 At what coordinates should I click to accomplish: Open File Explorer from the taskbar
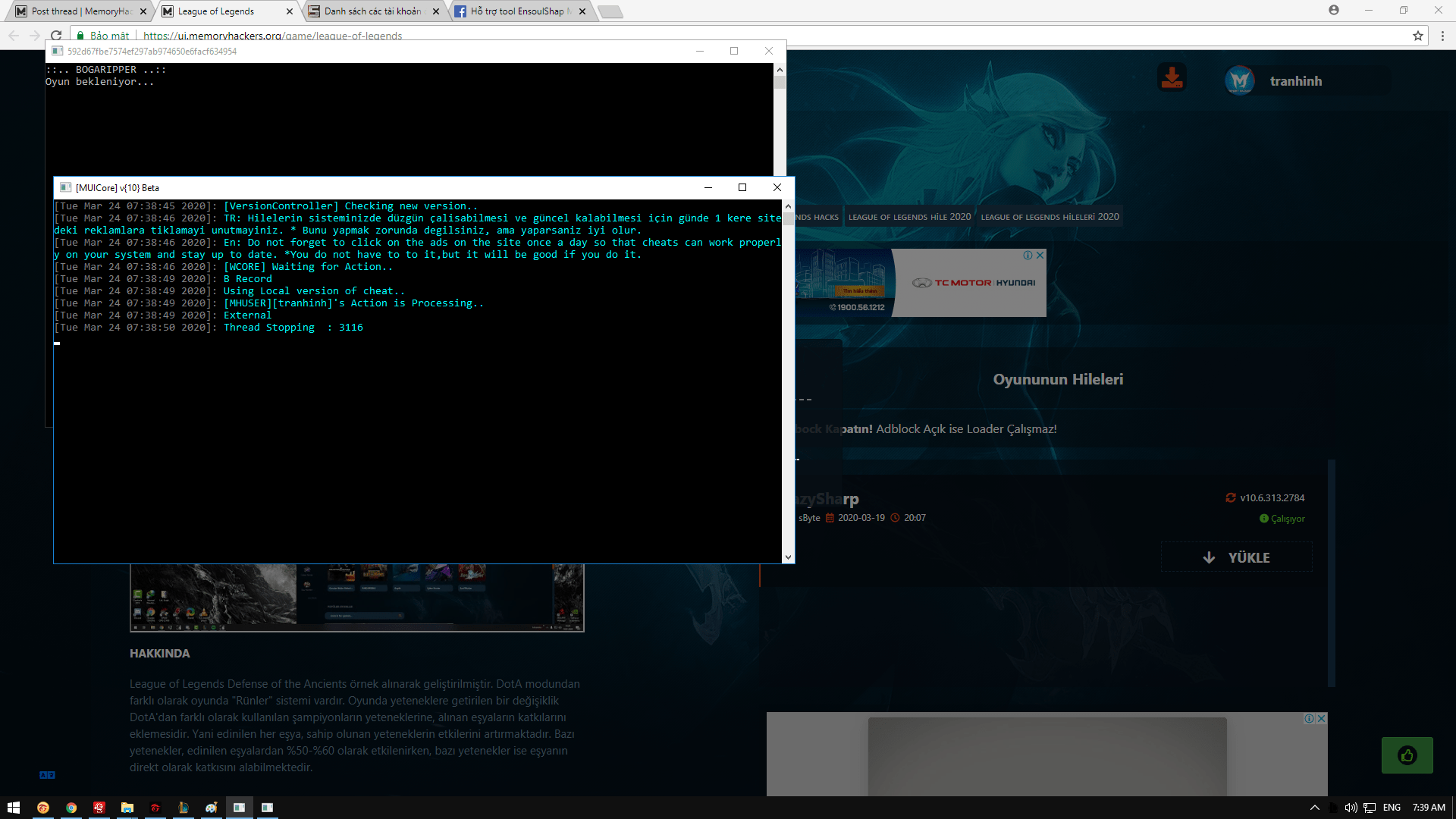[127, 808]
